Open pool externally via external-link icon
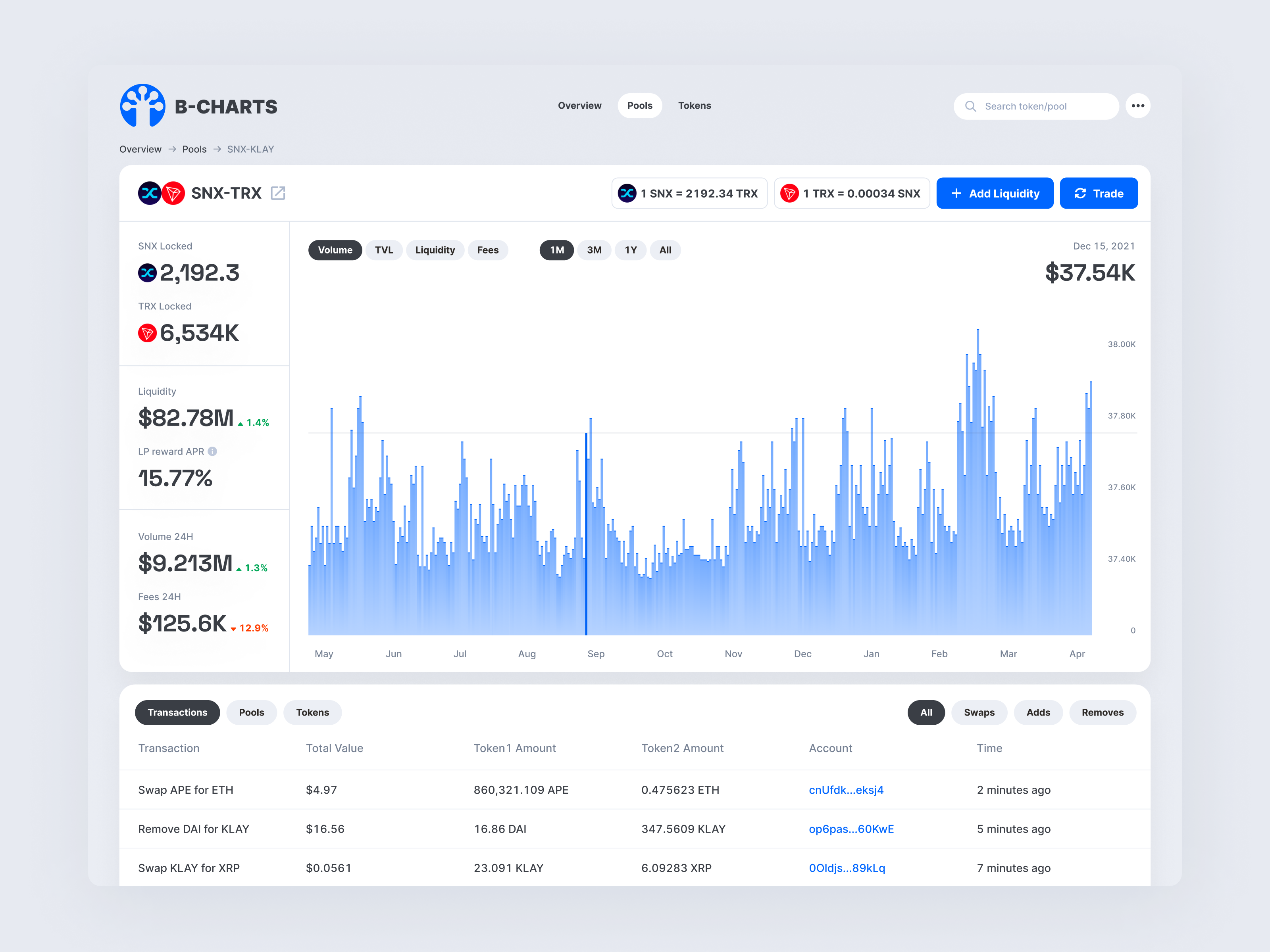This screenshot has width=1270, height=952. coord(279,194)
